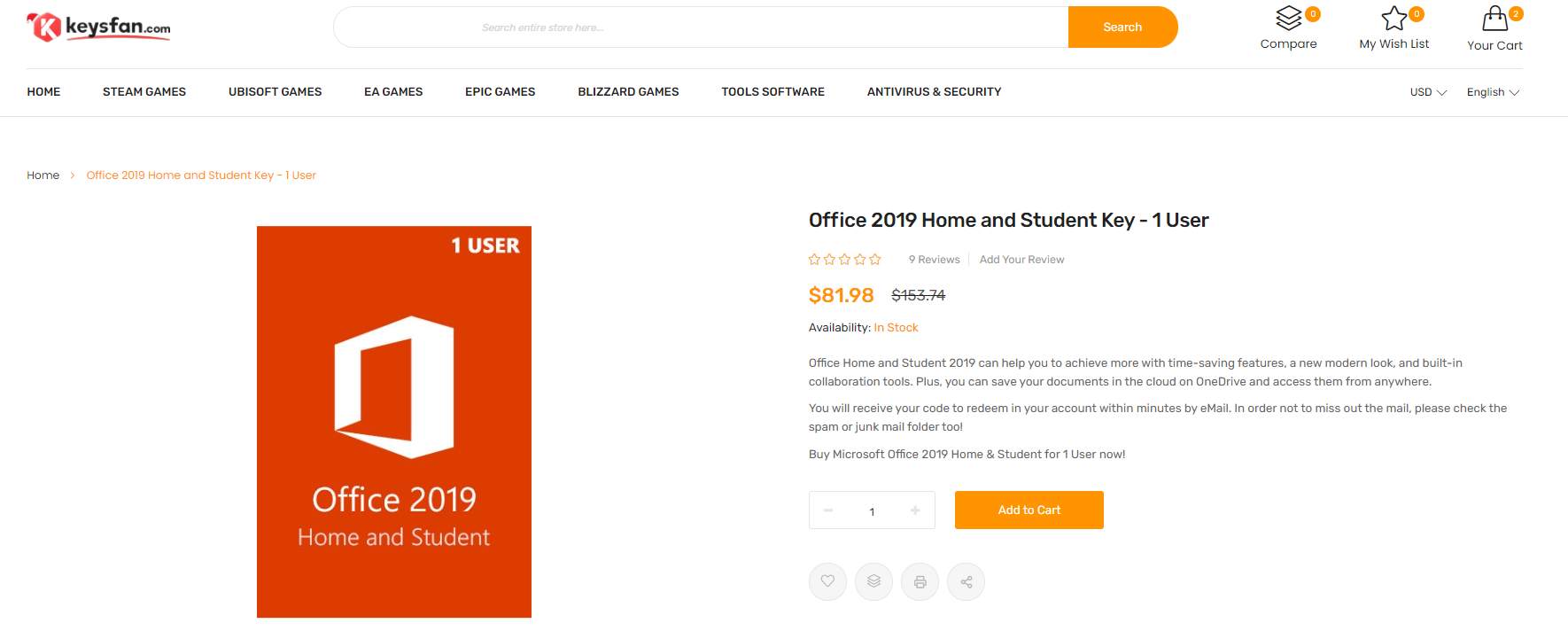Viewport: 1568px width, 631px height.
Task: Go to Tools Software menu
Action: tap(772, 92)
